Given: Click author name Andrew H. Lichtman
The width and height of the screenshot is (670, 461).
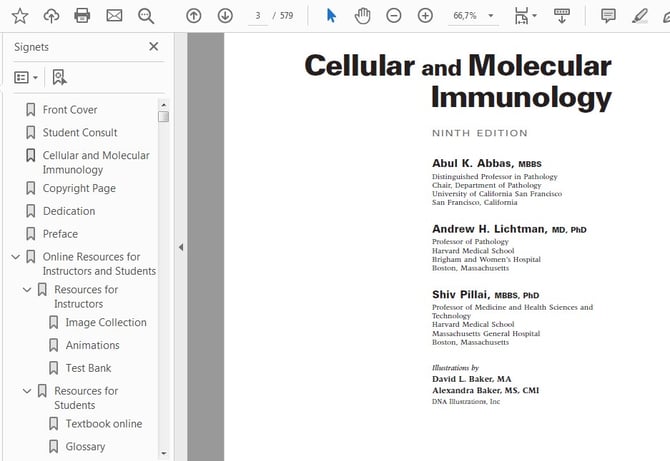Looking at the screenshot, I should point(489,229).
